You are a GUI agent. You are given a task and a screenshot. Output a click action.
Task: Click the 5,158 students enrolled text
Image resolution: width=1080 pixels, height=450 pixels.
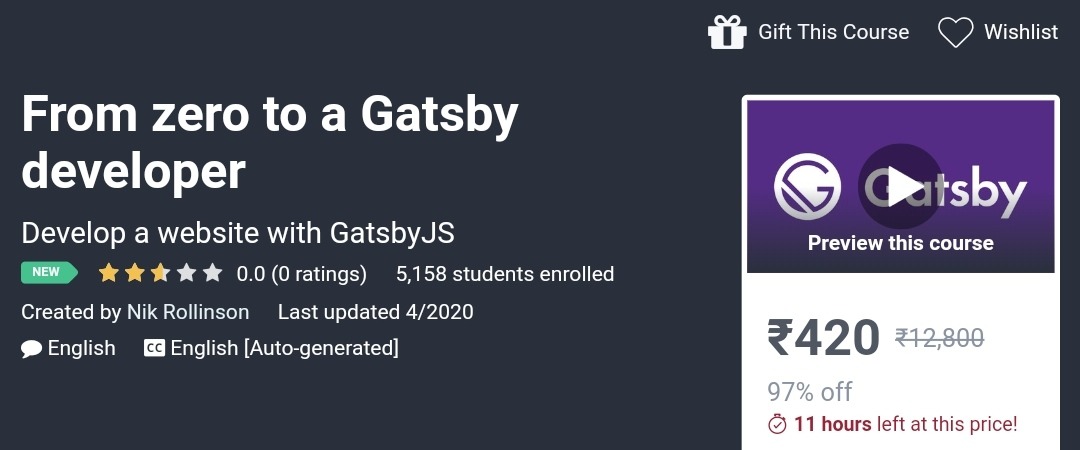tap(505, 274)
